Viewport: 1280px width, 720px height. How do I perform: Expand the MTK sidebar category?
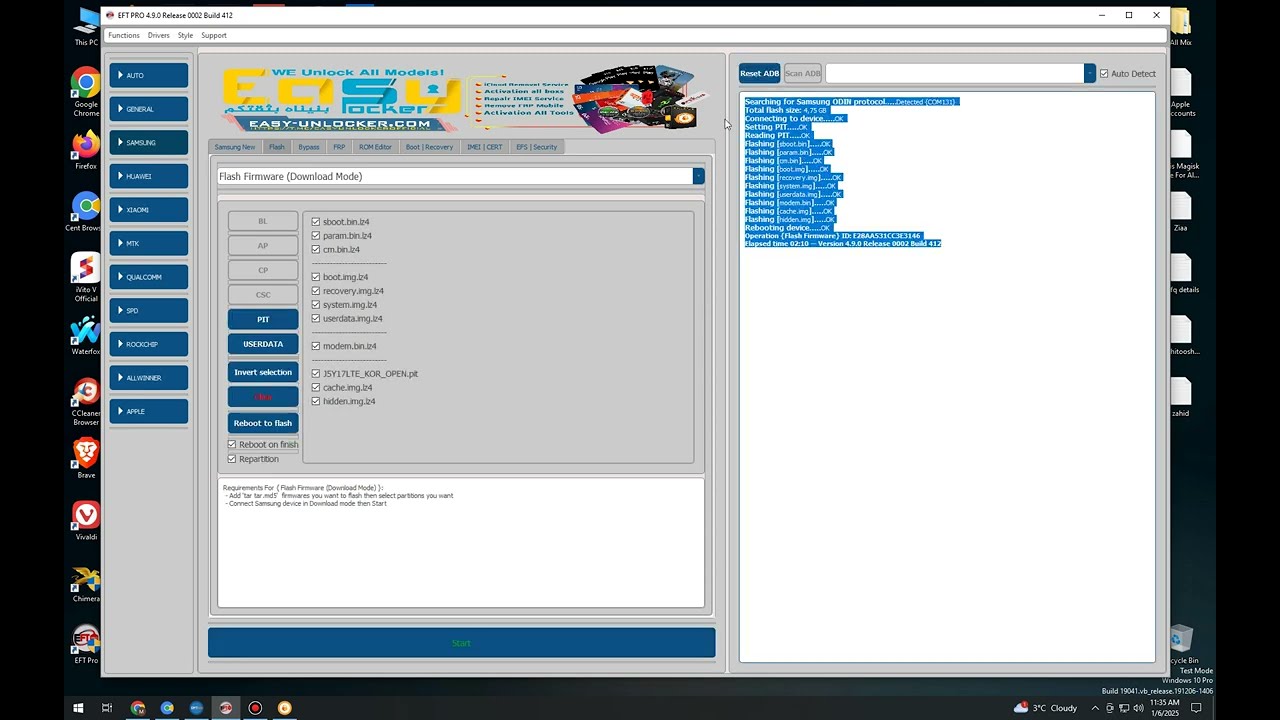(x=149, y=243)
